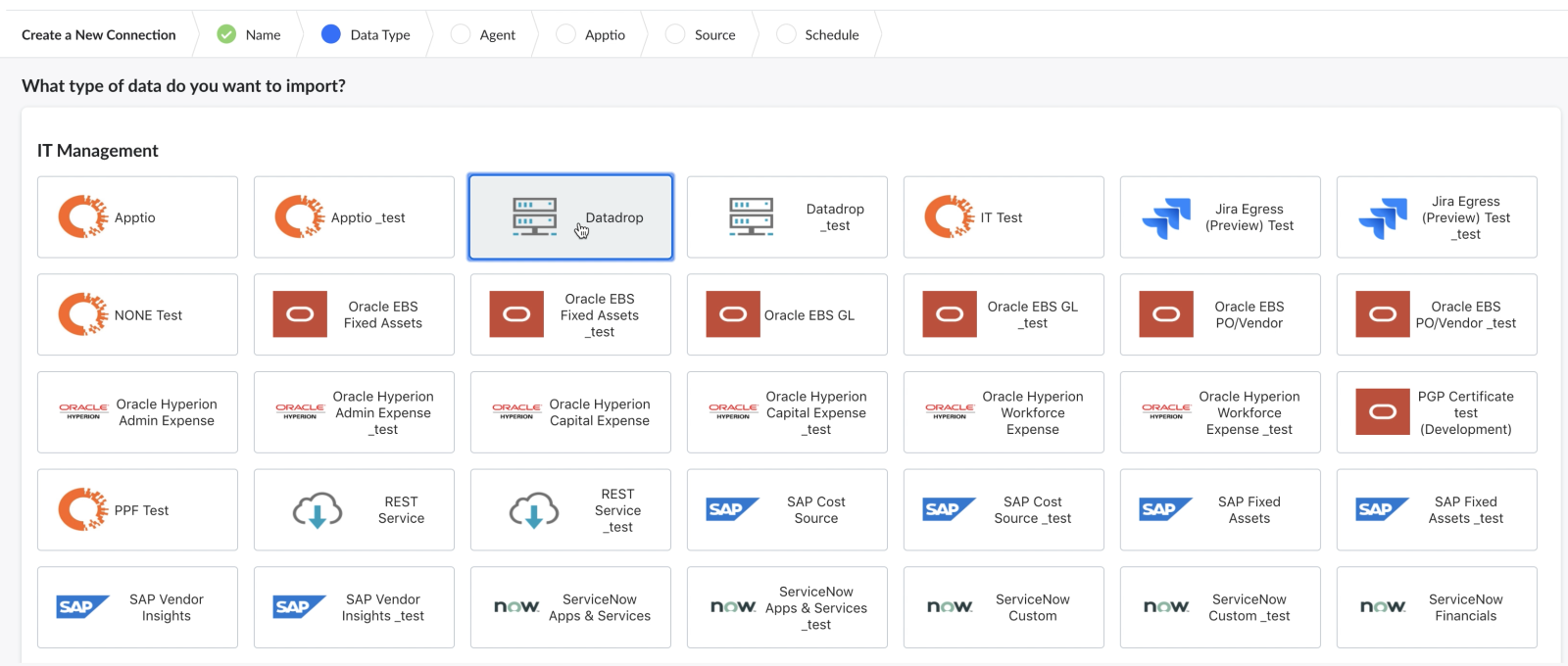Click Oracle icon on EBS Fixed Assets _test card
Image resolution: width=1568 pixels, height=666 pixels.
click(516, 314)
